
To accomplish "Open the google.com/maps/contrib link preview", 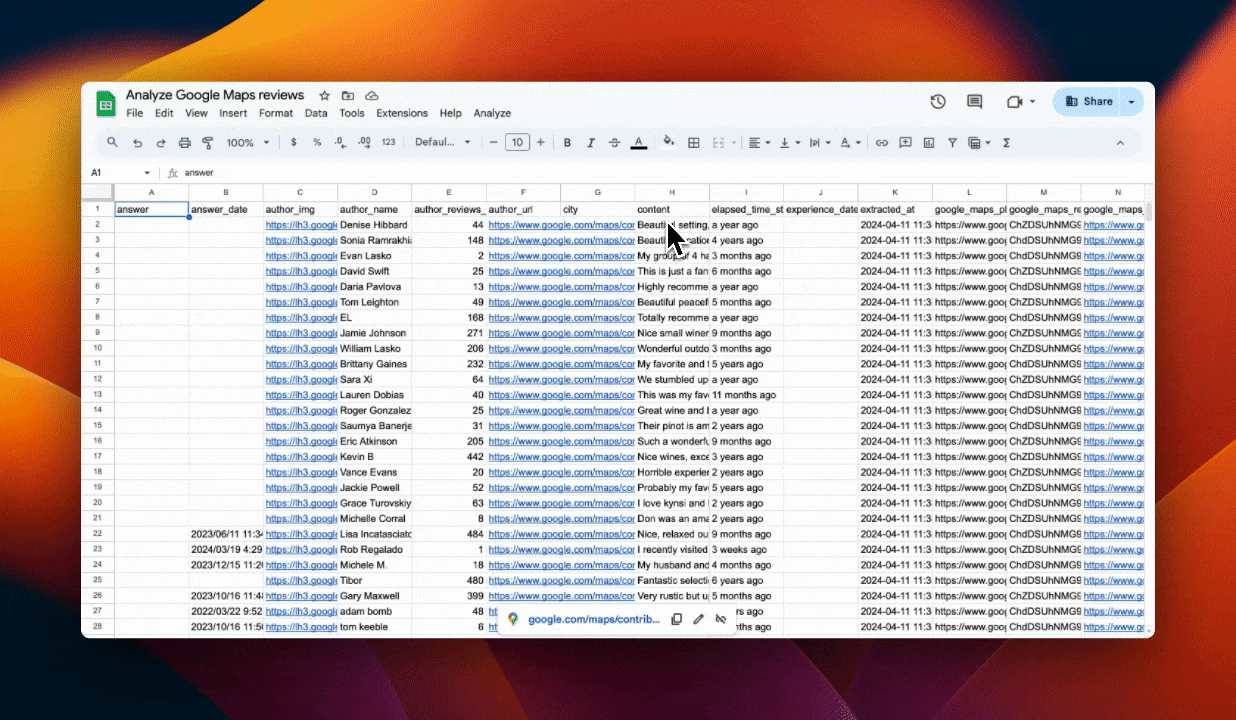I will point(594,619).
